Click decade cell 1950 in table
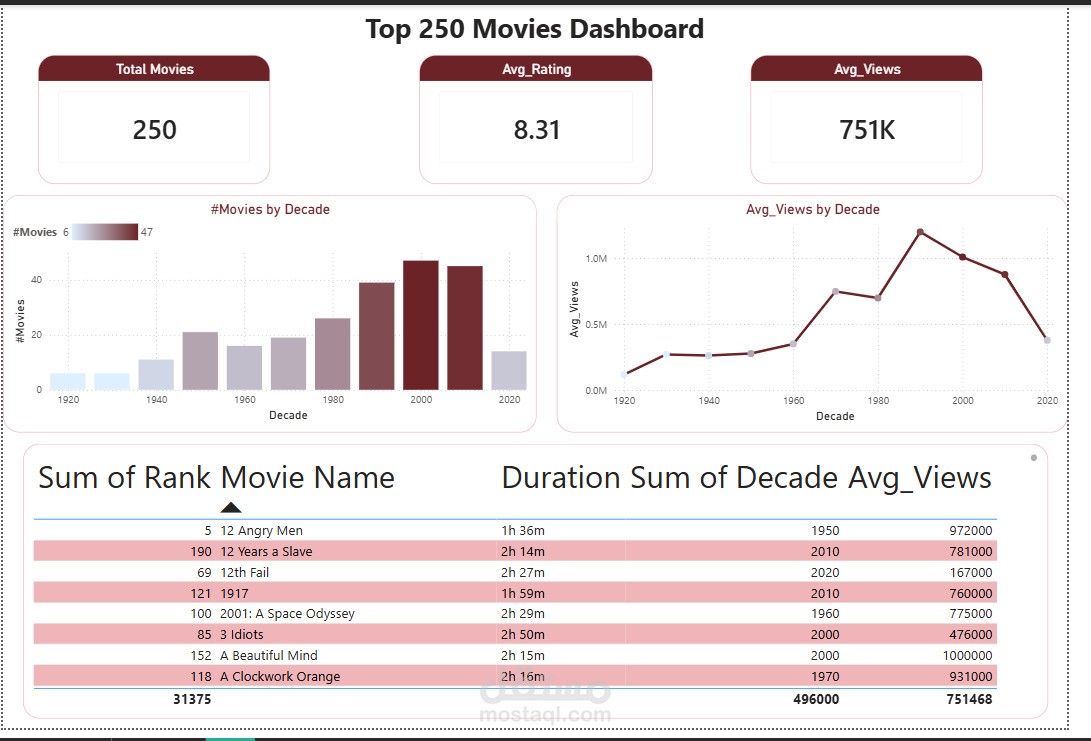This screenshot has height=741, width=1091. point(825,530)
